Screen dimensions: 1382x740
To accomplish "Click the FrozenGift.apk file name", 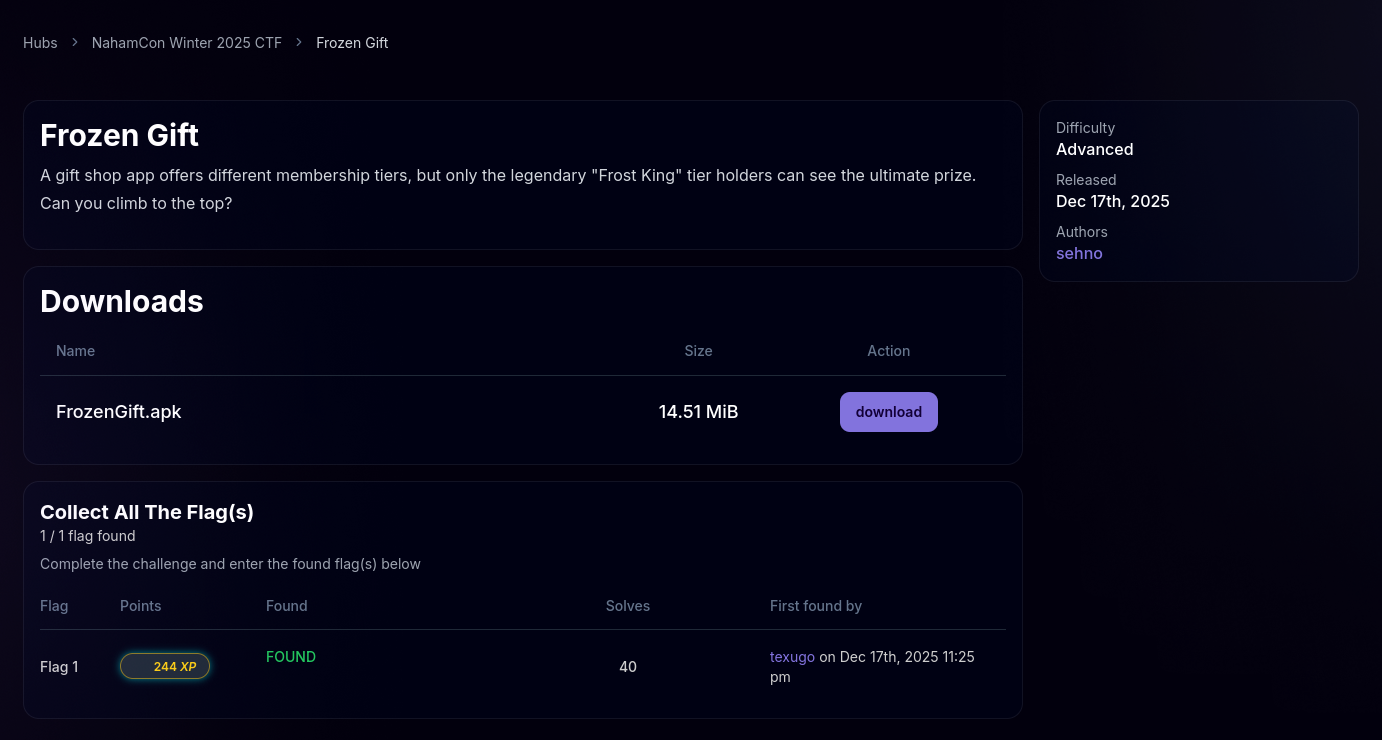I will point(119,412).
